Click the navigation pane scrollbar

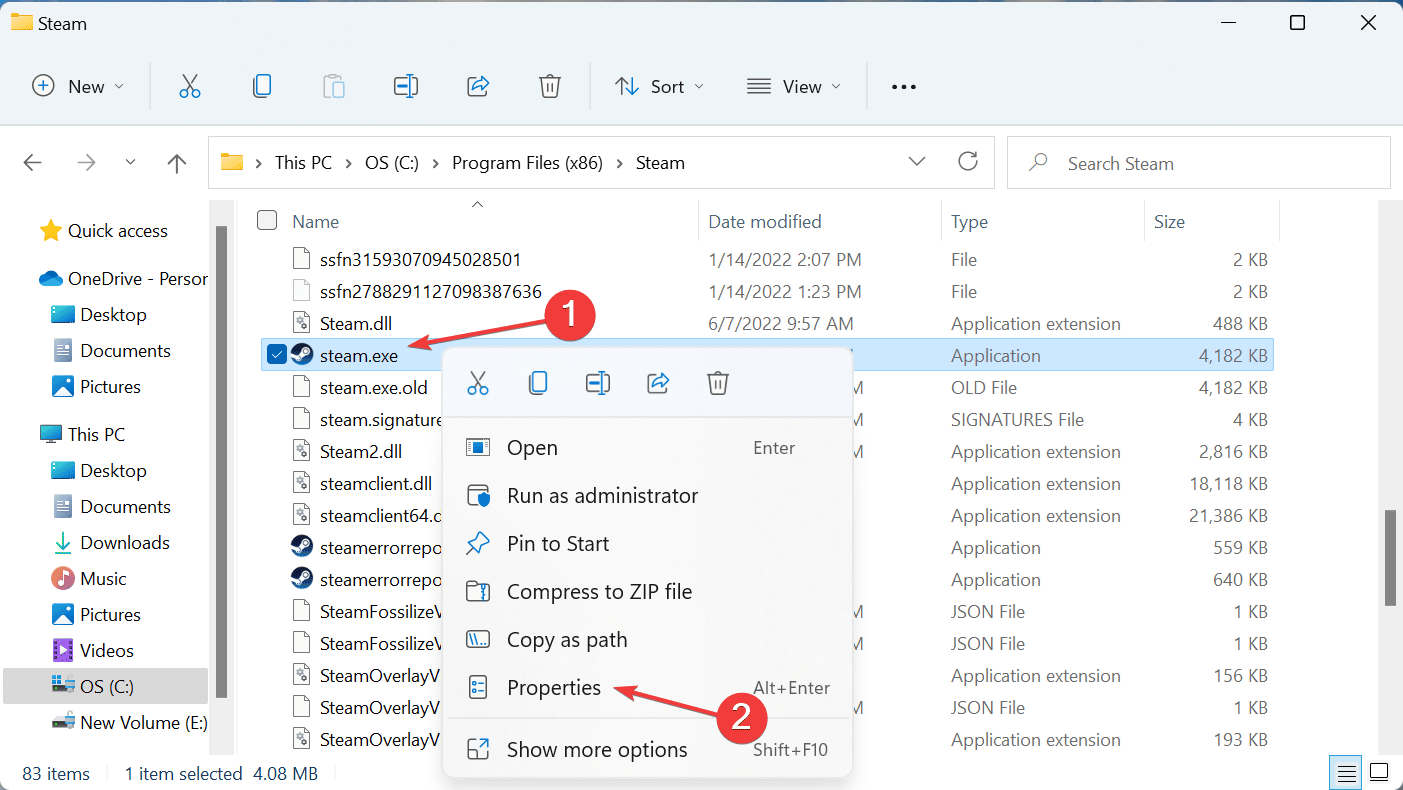tap(221, 460)
